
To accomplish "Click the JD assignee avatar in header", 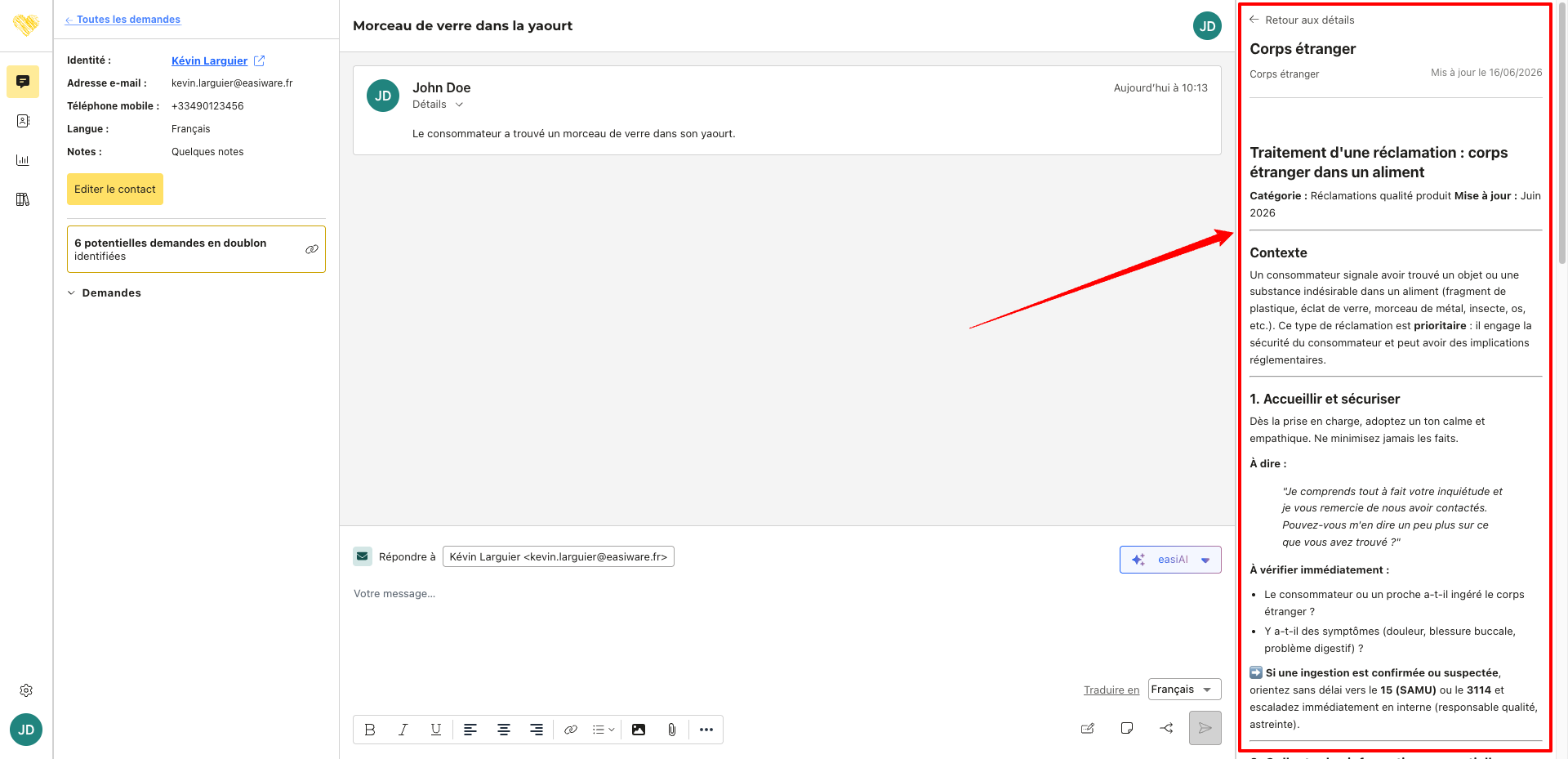I will pos(1207,26).
